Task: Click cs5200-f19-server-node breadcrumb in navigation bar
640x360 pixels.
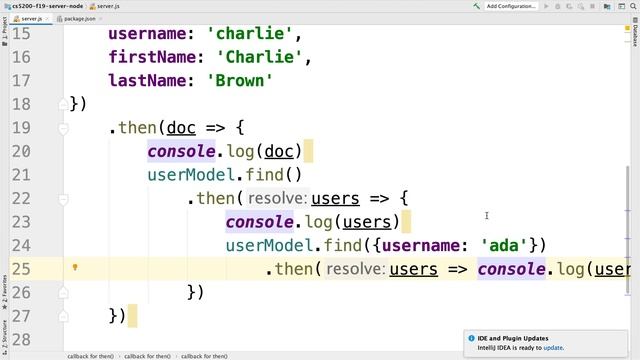Action: tap(44, 6)
